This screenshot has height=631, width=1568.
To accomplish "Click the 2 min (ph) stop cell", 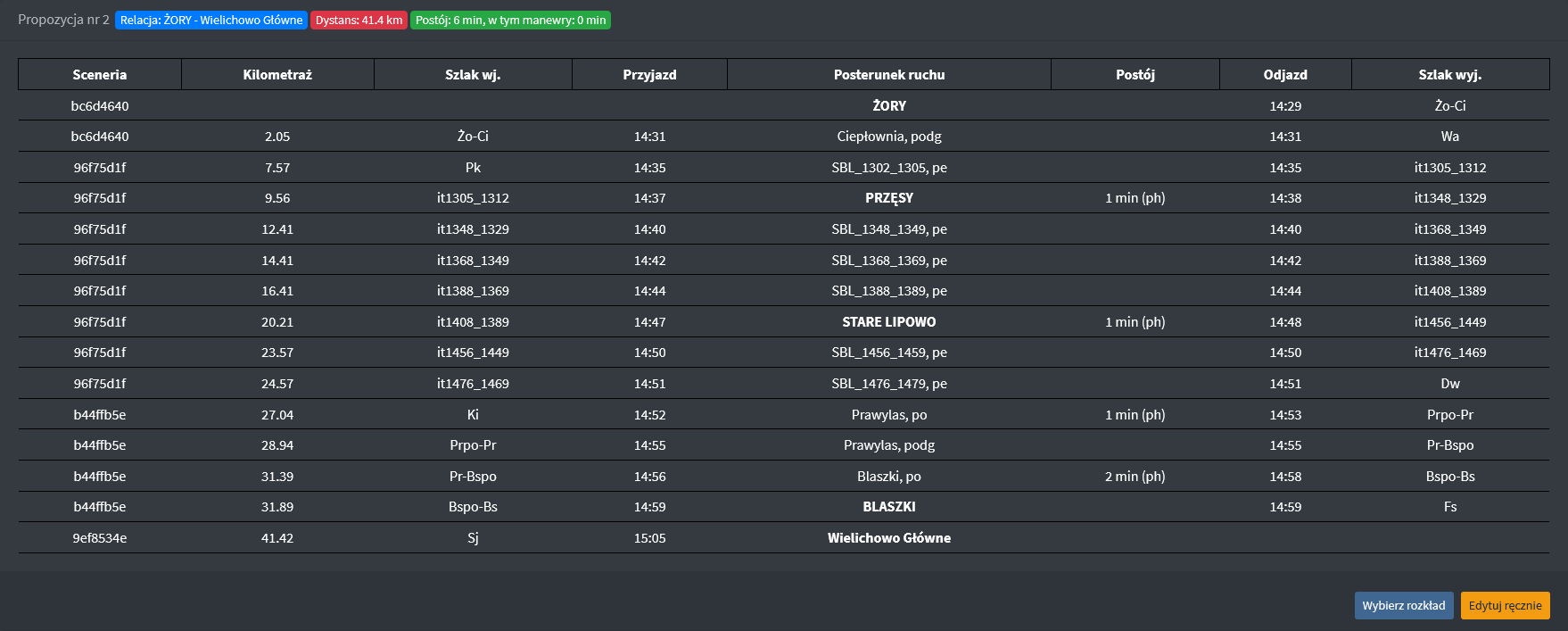I will (1135, 477).
